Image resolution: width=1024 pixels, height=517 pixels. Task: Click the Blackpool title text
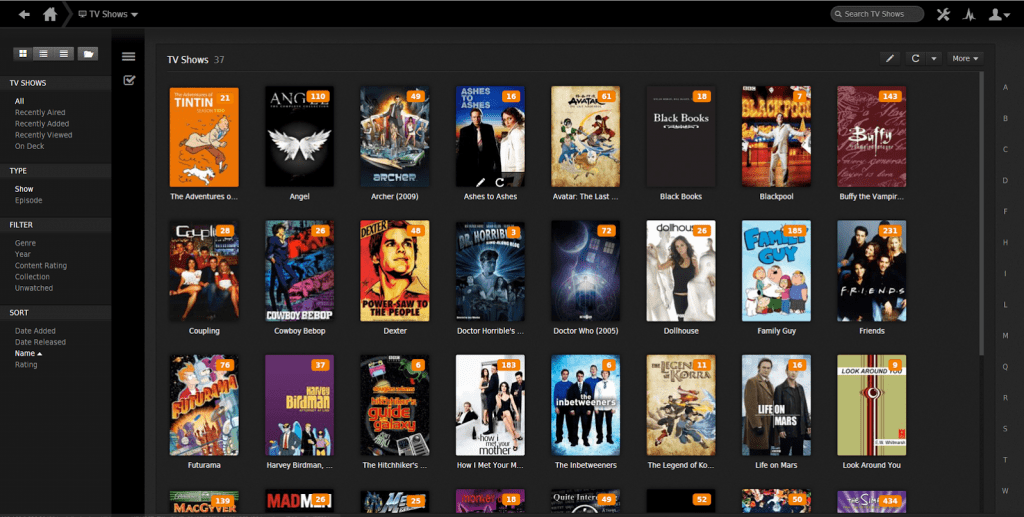(776, 196)
